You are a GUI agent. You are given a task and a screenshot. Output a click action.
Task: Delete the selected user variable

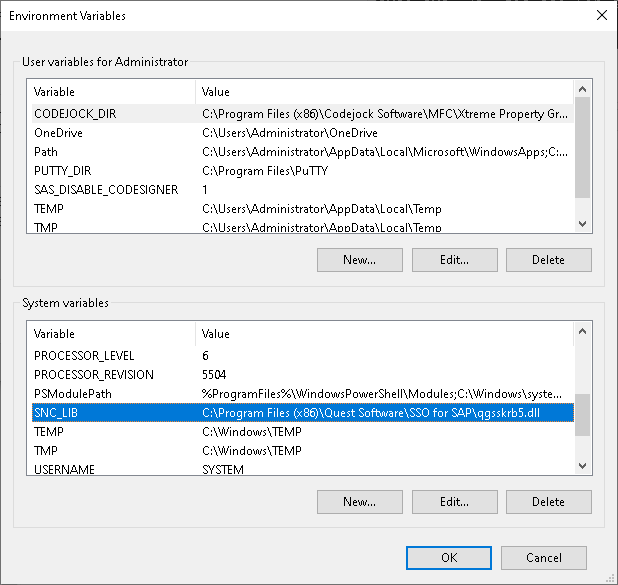[549, 260]
